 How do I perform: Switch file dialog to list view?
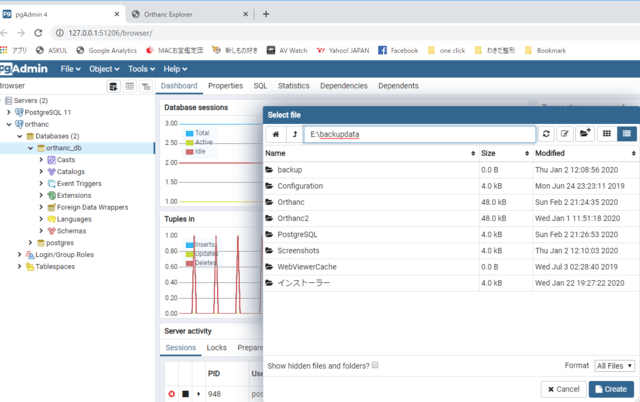[627, 133]
